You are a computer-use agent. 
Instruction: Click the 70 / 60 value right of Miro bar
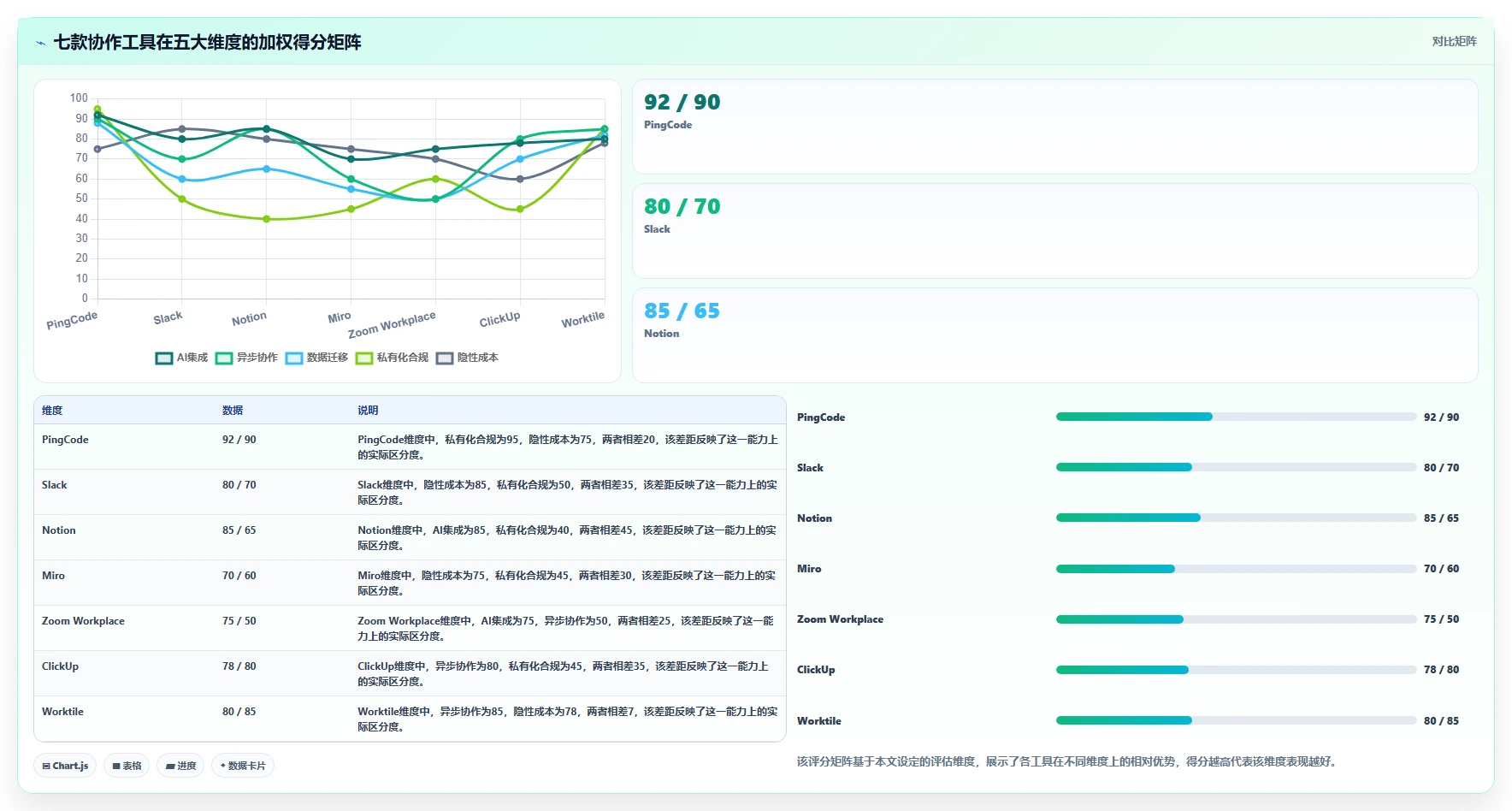pos(1441,569)
